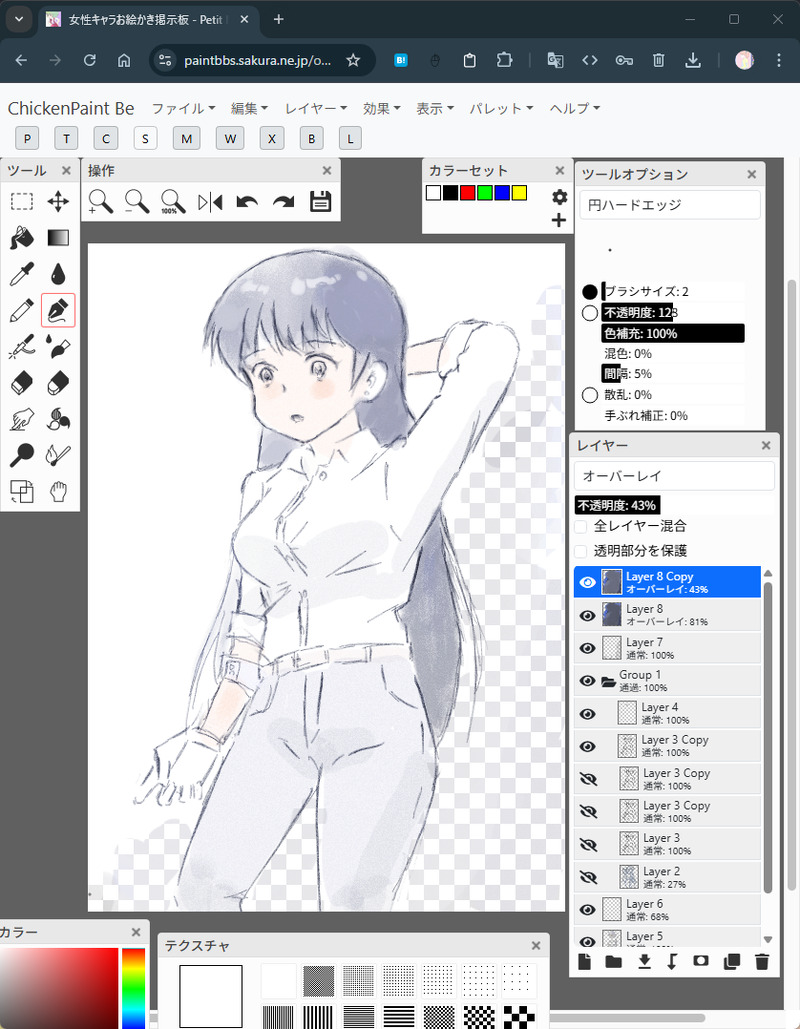Image resolution: width=800 pixels, height=1029 pixels.
Task: Pick the red color swatch
Action: tap(467, 193)
